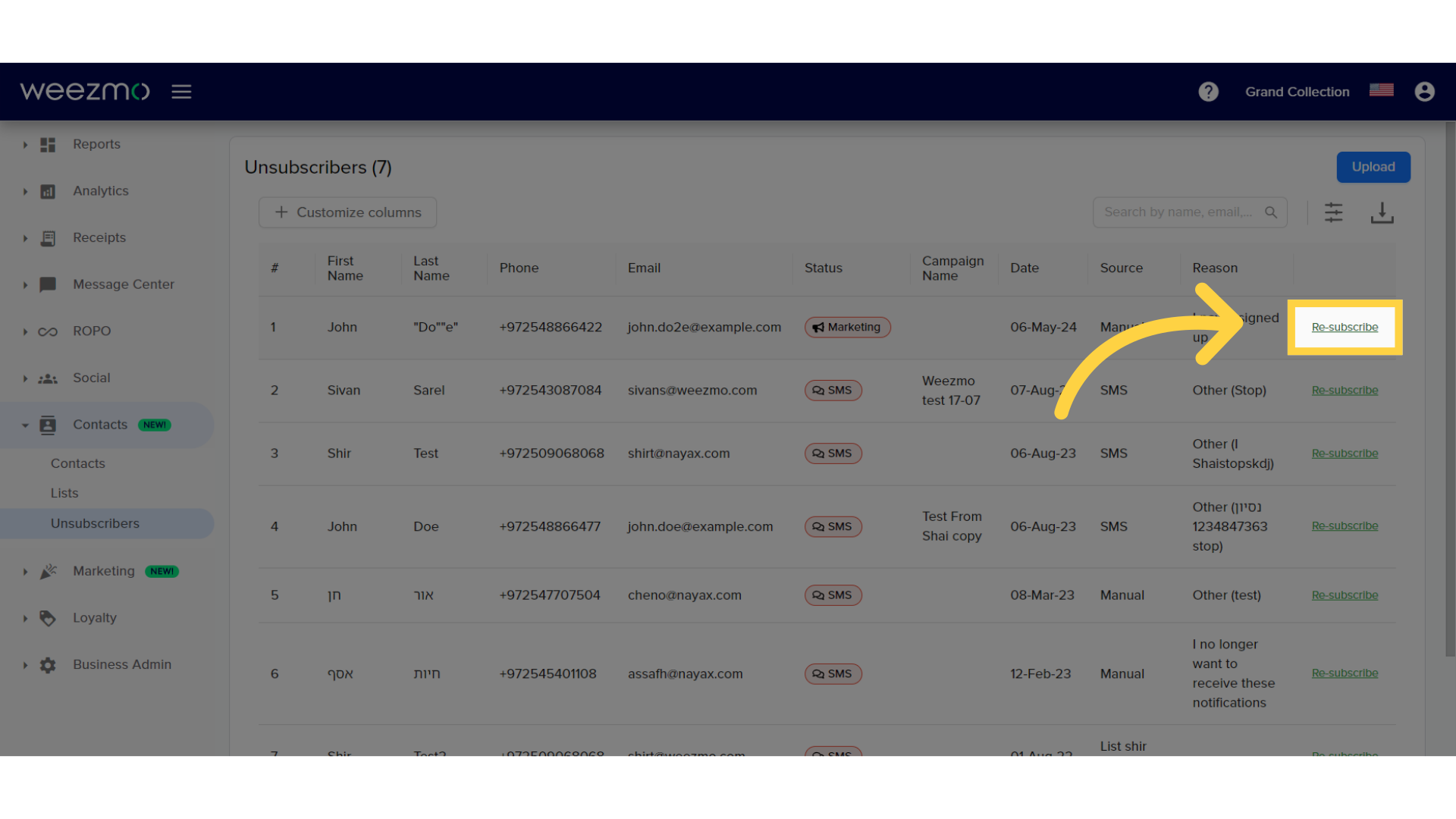Image resolution: width=1456 pixels, height=819 pixels.
Task: Click the Contacts section icon
Action: point(48,424)
